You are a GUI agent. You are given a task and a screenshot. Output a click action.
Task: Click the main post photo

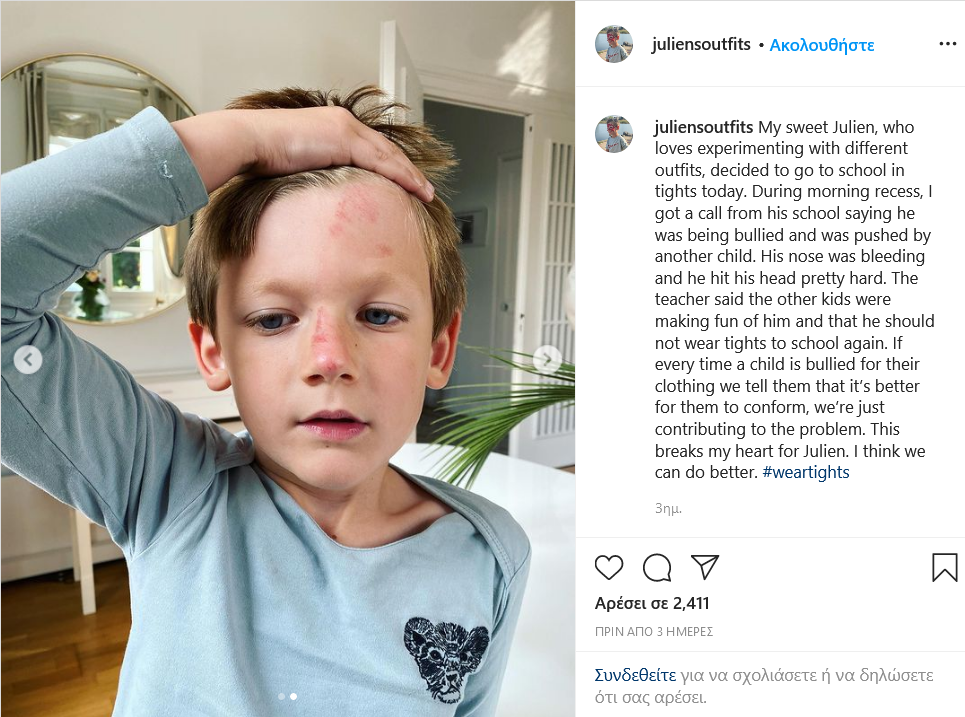(287, 359)
